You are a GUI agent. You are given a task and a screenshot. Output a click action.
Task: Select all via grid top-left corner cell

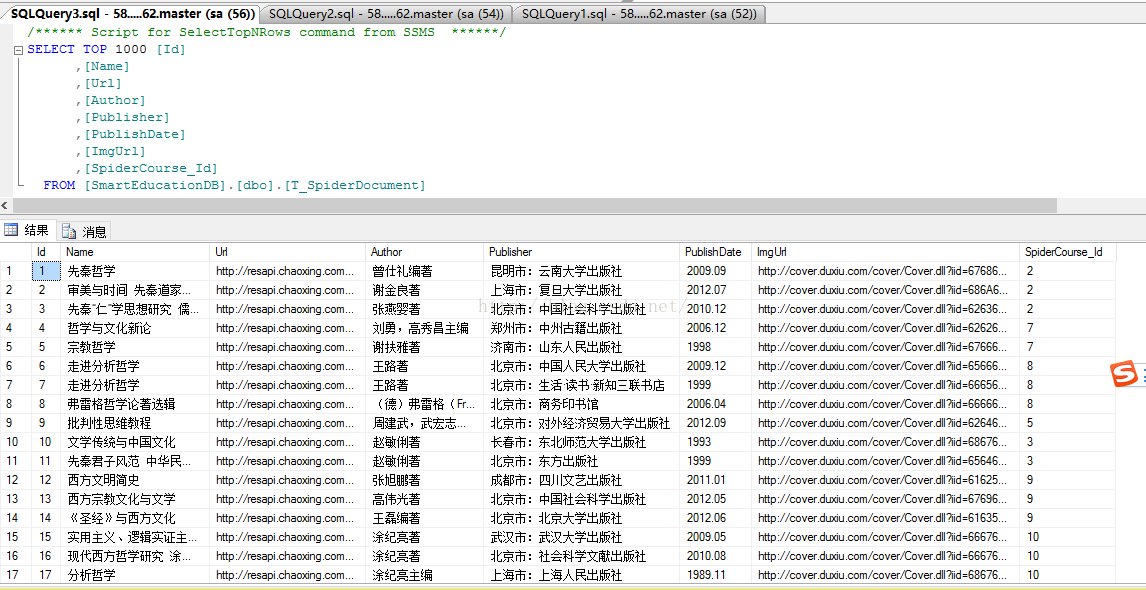point(15,251)
